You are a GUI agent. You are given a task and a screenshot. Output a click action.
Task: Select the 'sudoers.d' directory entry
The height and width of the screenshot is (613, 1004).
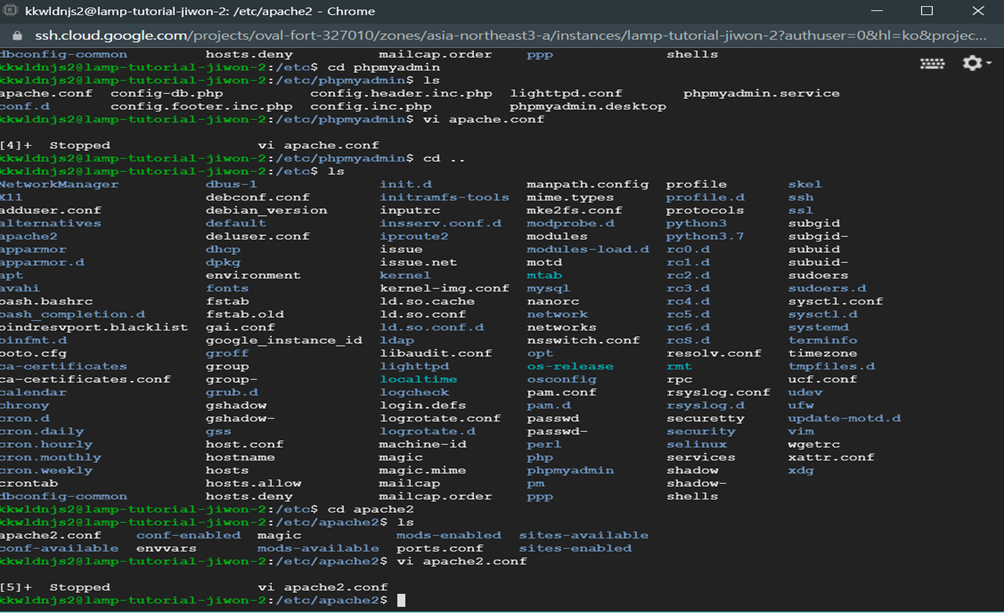827,288
